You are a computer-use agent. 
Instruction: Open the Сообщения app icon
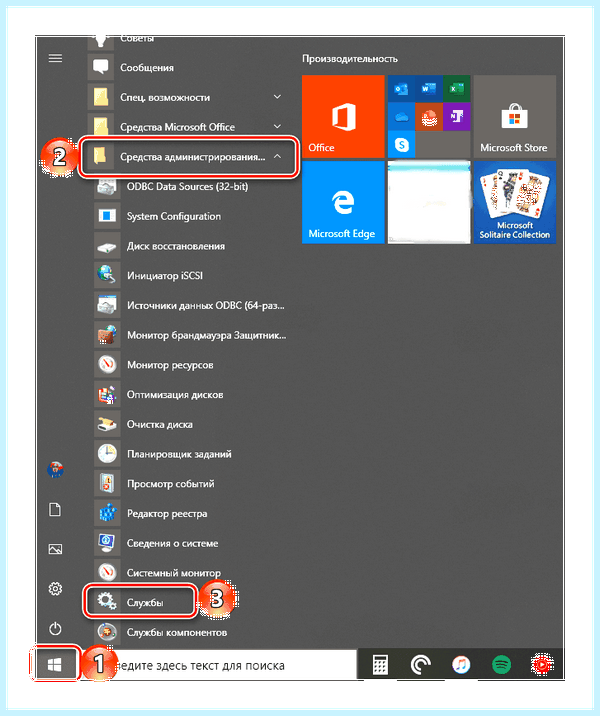click(x=100, y=67)
